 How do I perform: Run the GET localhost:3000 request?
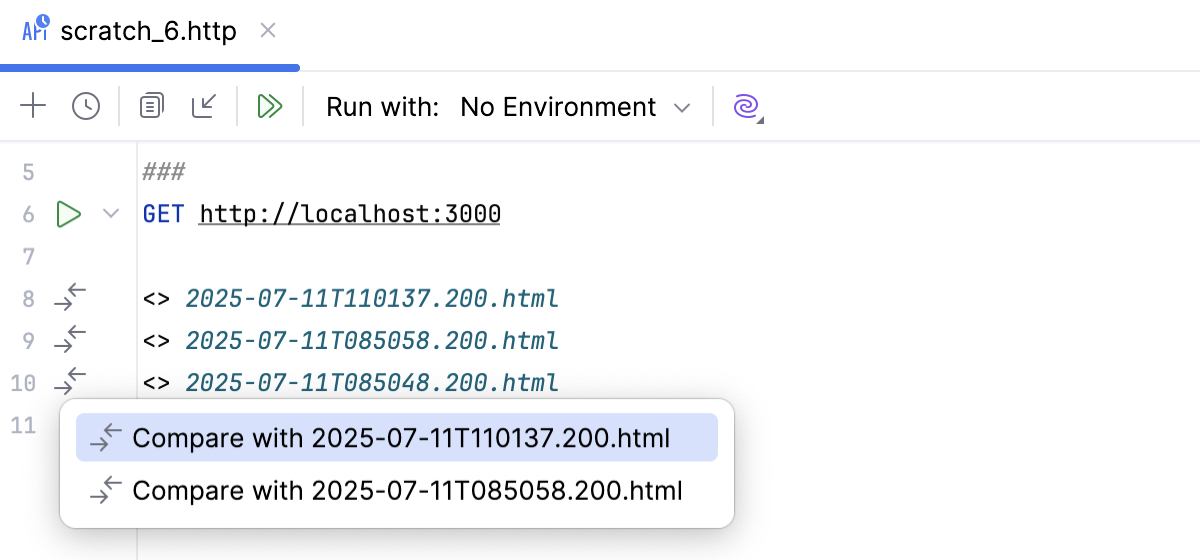pyautogui.click(x=68, y=214)
